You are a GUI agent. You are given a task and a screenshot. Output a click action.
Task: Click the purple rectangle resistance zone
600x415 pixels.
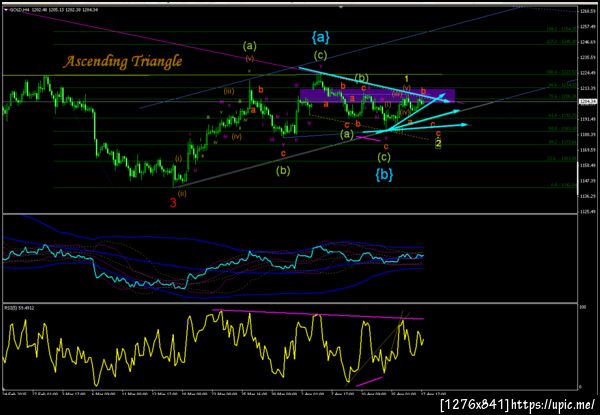pos(377,96)
